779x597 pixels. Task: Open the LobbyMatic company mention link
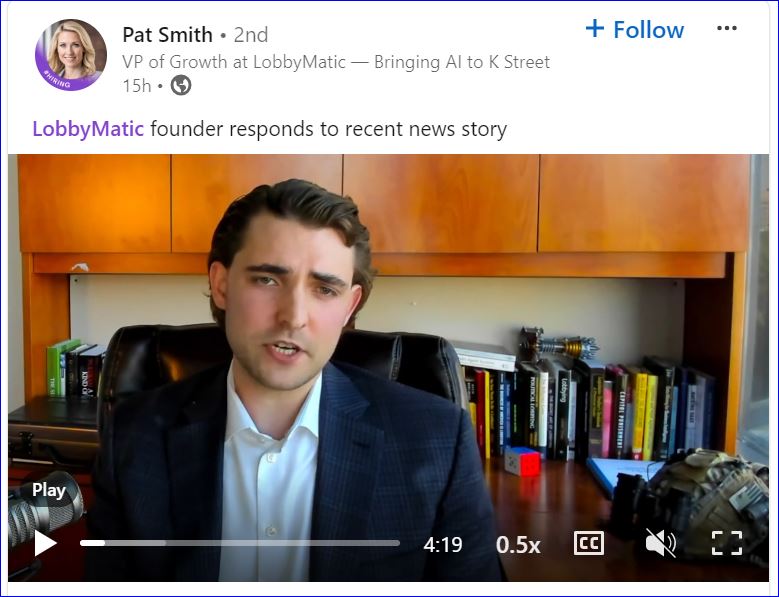pyautogui.click(x=88, y=129)
